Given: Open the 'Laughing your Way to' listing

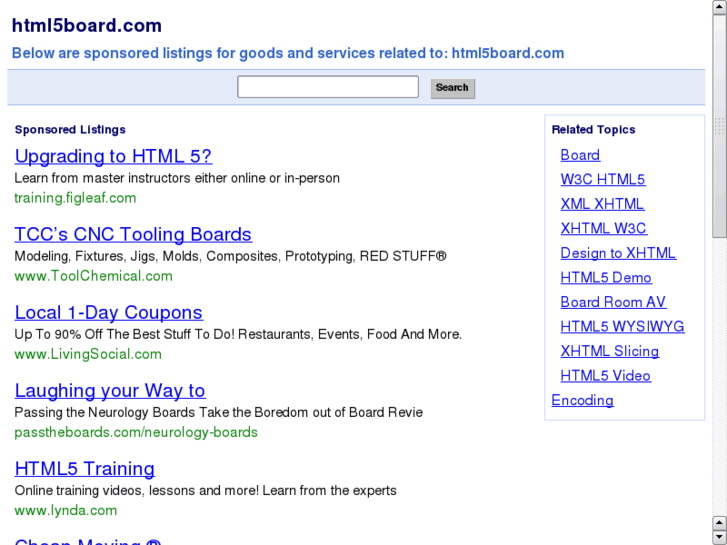Looking at the screenshot, I should (x=110, y=391).
